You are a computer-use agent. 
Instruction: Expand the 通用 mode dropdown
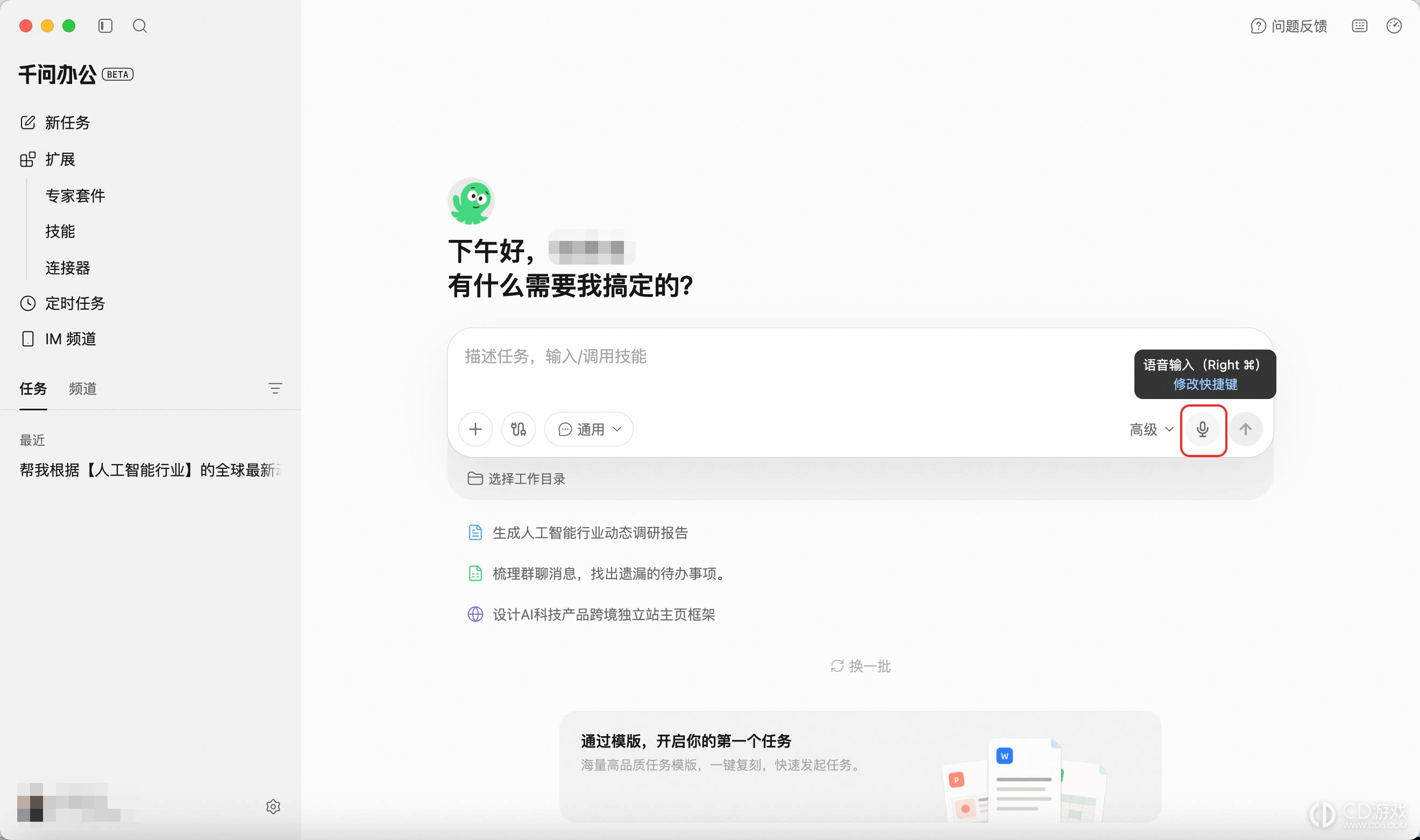tap(588, 429)
